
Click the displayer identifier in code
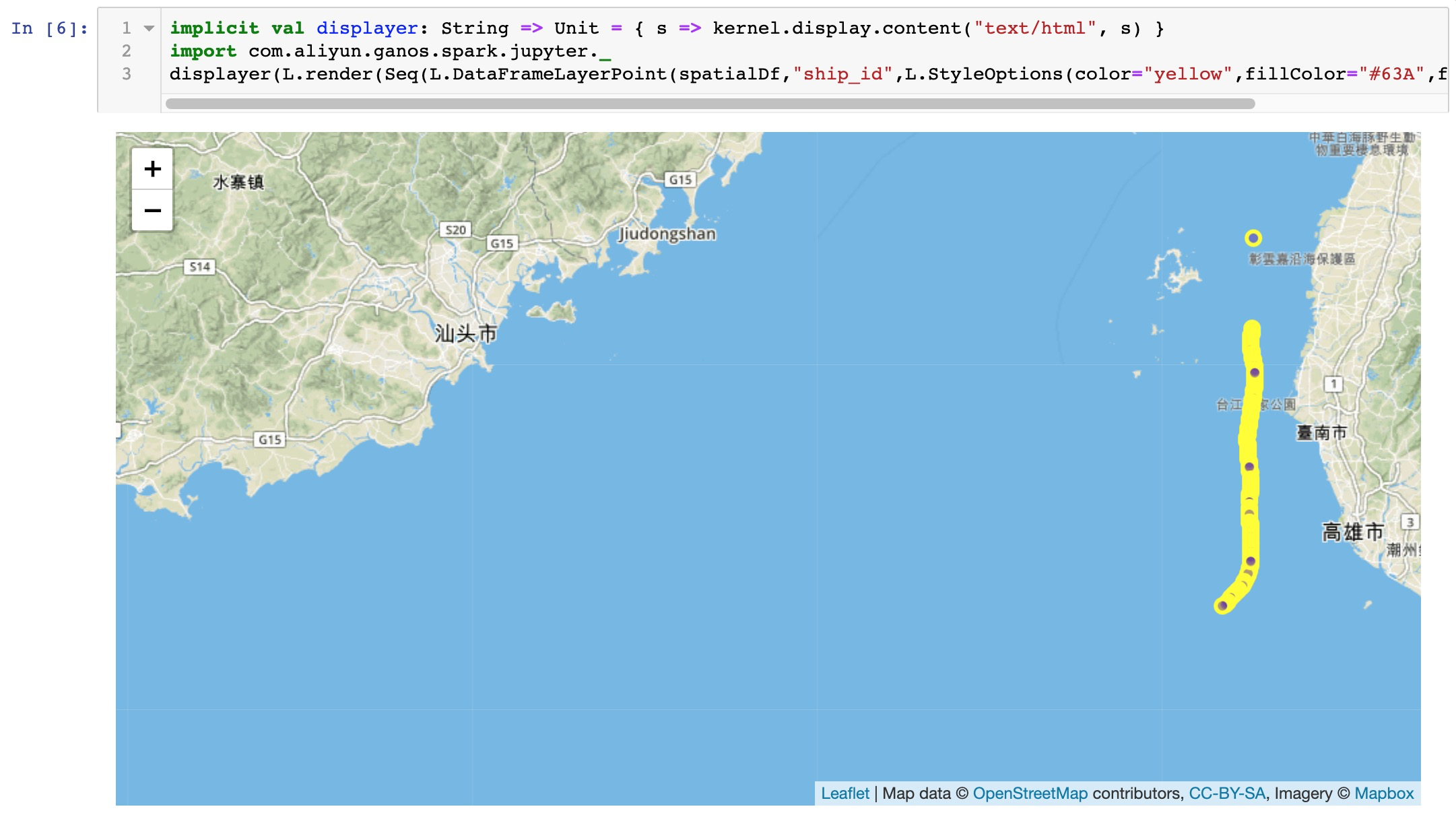(x=367, y=28)
